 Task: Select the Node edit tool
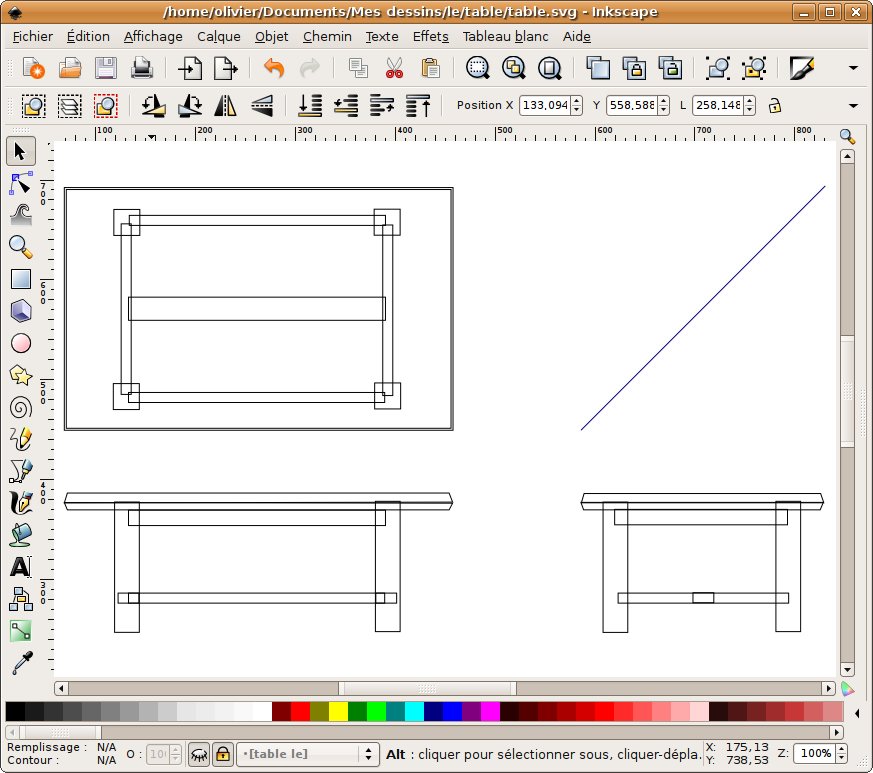[x=21, y=183]
